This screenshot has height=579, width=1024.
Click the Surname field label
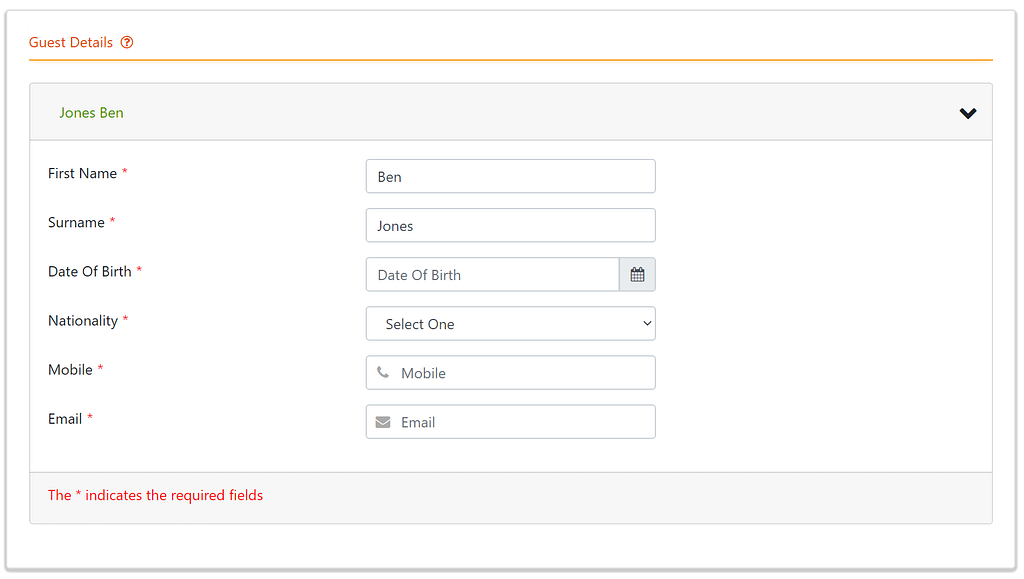[x=76, y=223]
